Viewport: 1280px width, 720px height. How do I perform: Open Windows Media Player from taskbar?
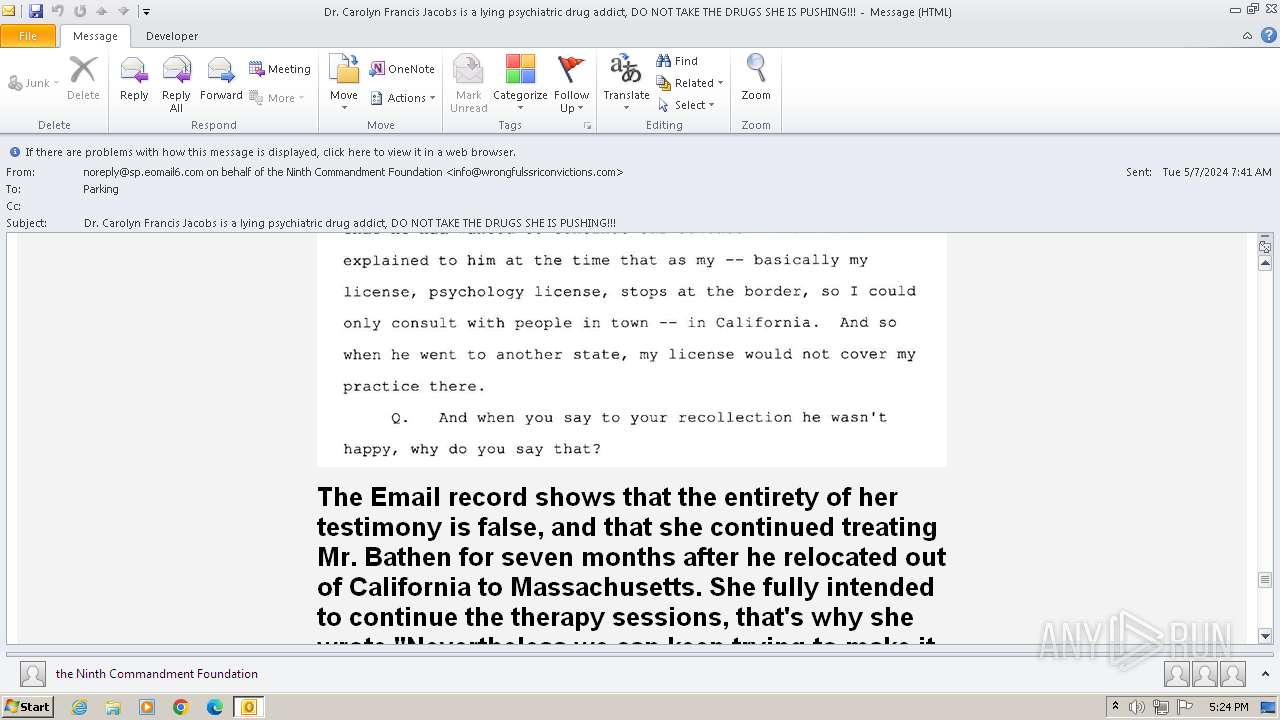coord(147,707)
